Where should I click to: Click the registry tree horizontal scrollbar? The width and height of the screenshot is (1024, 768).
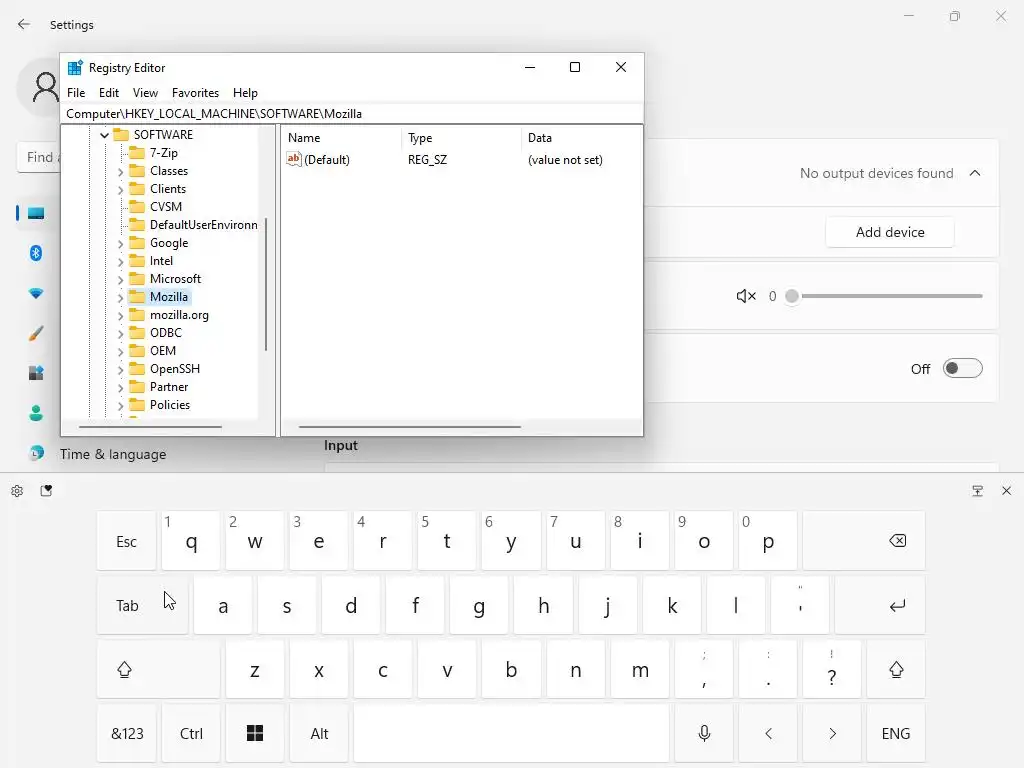(150, 427)
